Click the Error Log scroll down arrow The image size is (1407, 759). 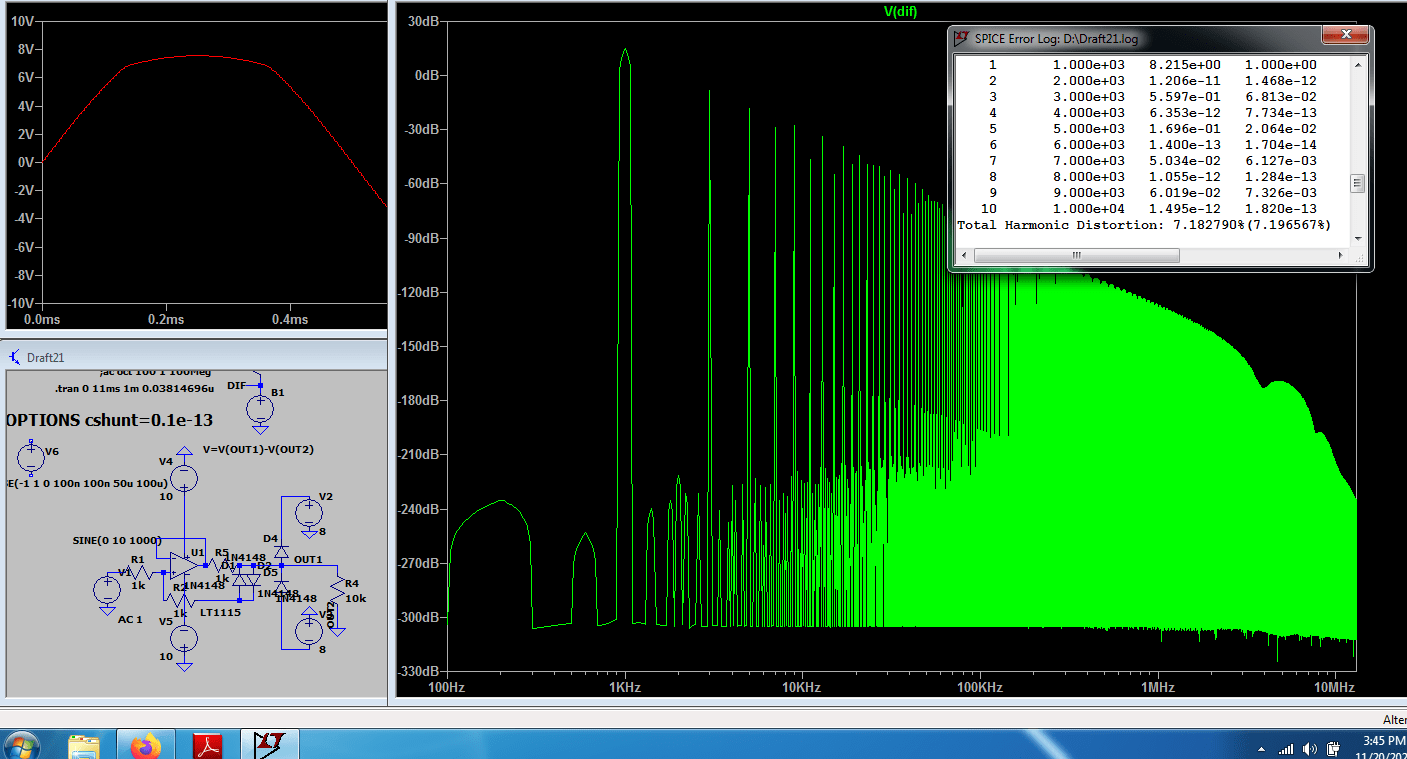(1357, 239)
